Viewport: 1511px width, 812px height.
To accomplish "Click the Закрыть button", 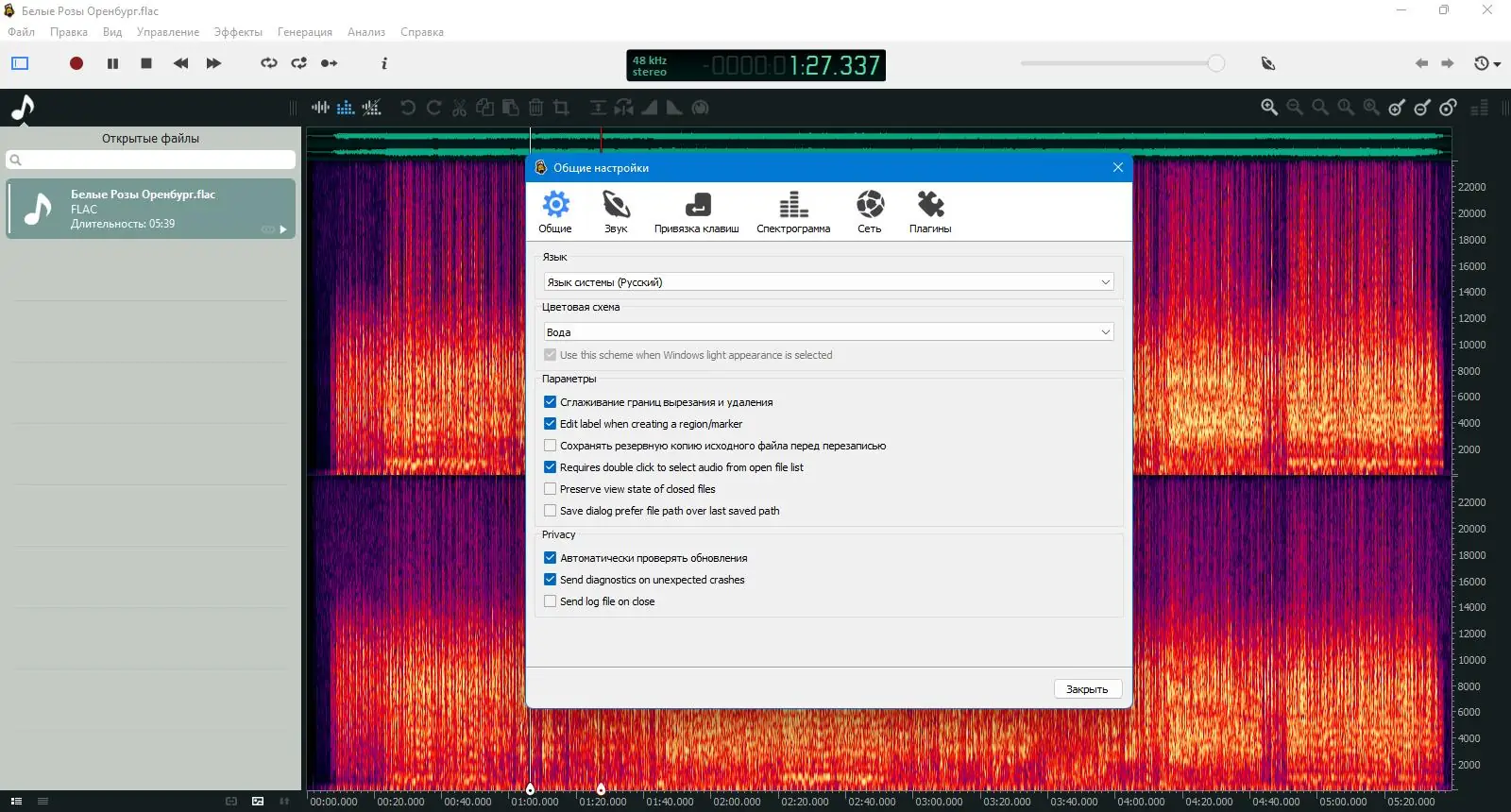I will tap(1087, 689).
